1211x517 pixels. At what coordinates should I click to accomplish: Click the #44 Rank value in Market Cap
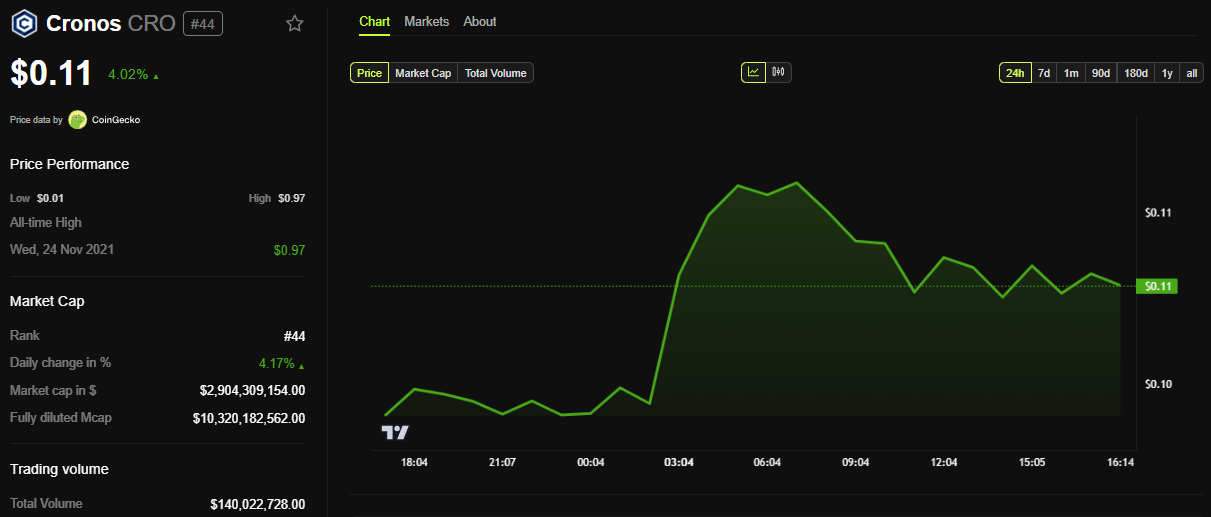click(294, 336)
